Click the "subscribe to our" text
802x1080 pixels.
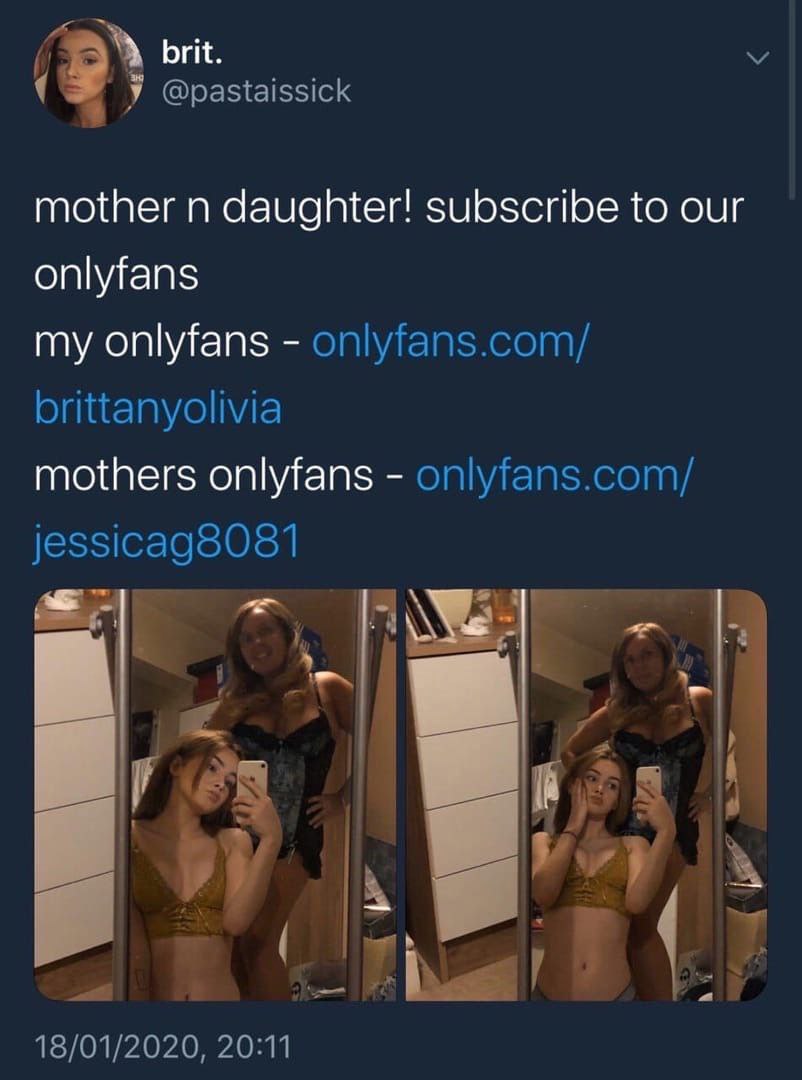coord(585,207)
